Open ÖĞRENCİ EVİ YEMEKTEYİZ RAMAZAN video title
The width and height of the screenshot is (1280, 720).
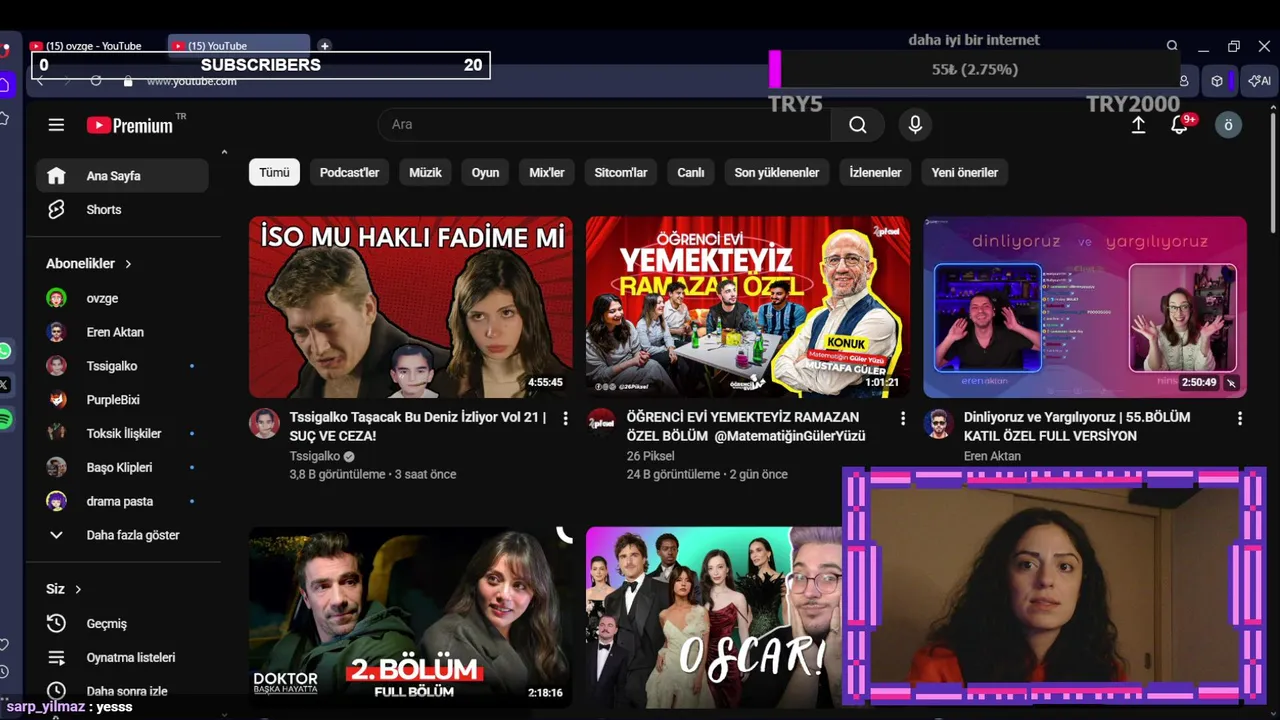click(746, 427)
